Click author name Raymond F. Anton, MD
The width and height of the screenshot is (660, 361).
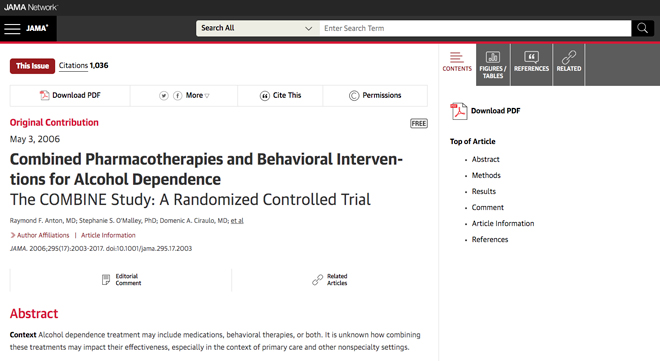(x=43, y=220)
